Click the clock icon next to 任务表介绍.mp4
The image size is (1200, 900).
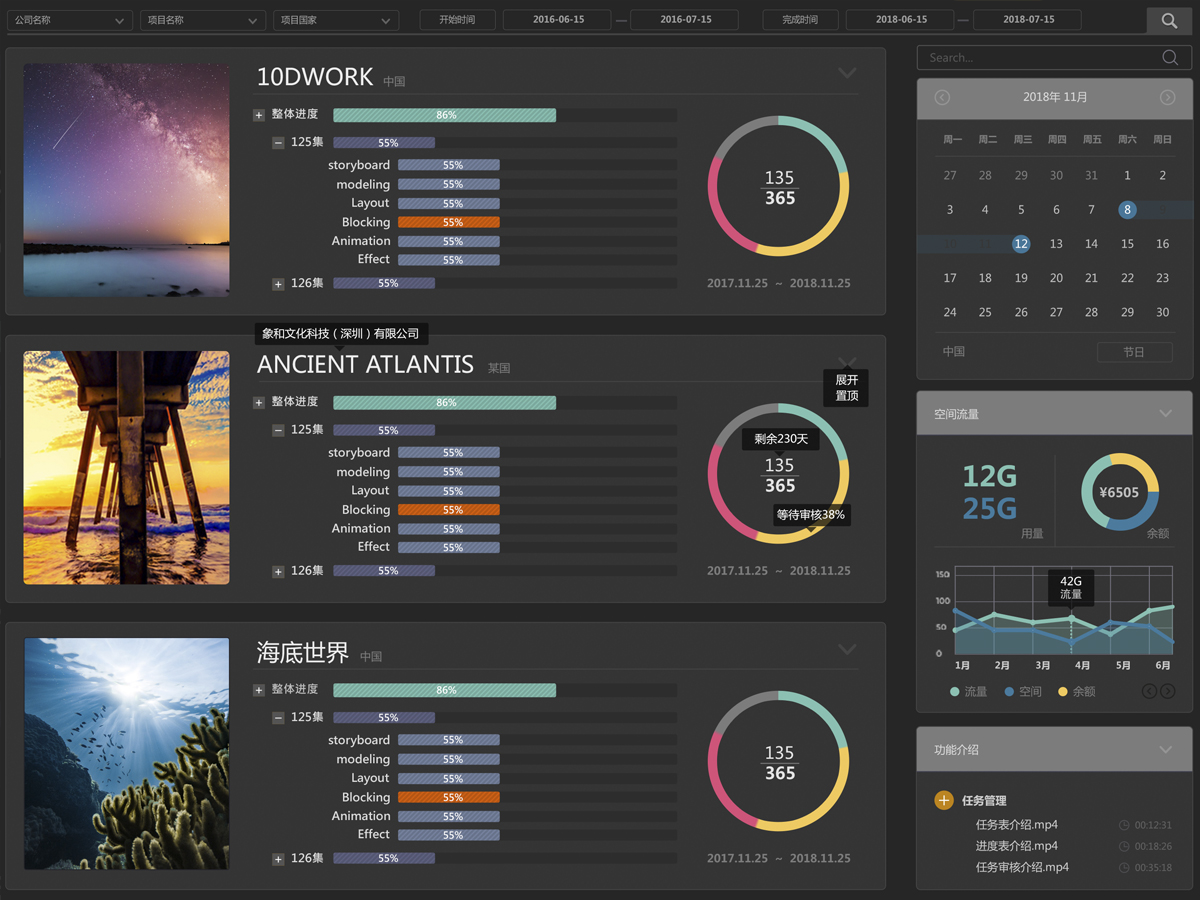click(x=1124, y=826)
